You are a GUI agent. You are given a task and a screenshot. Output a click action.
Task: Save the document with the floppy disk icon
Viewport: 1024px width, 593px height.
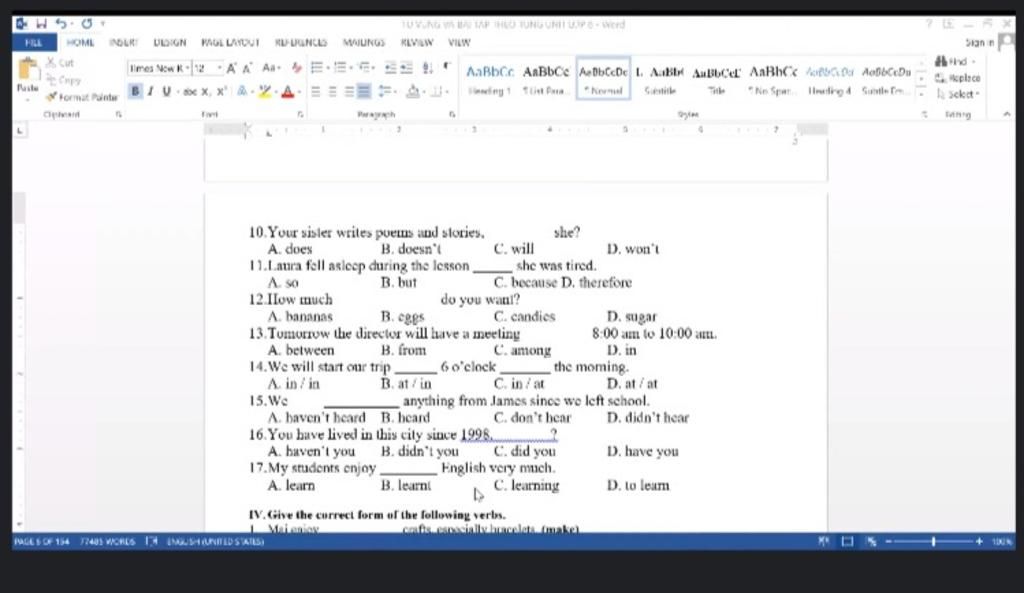click(x=41, y=24)
